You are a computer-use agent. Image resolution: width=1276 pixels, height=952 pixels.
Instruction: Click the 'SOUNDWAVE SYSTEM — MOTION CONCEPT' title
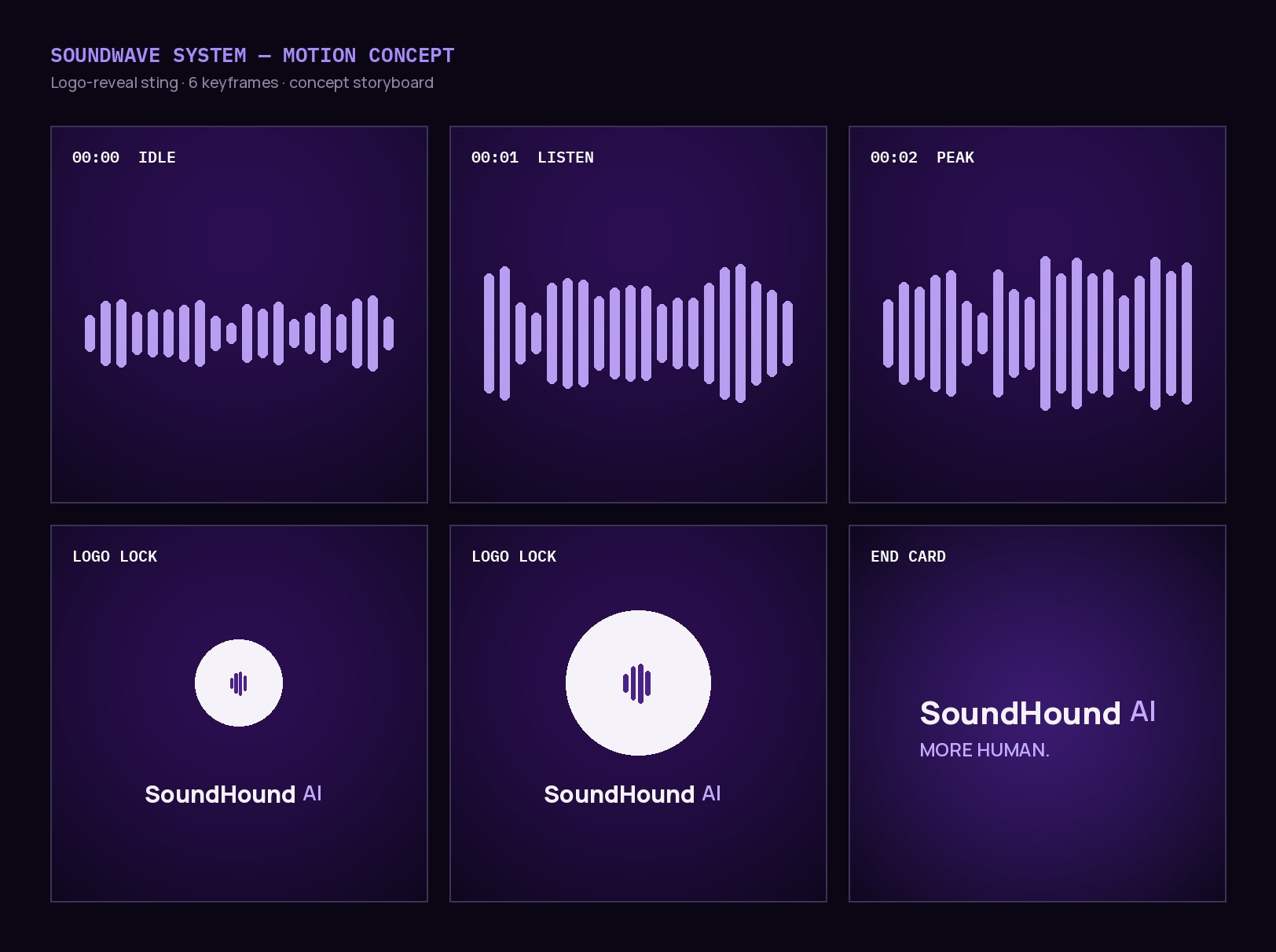tap(252, 56)
